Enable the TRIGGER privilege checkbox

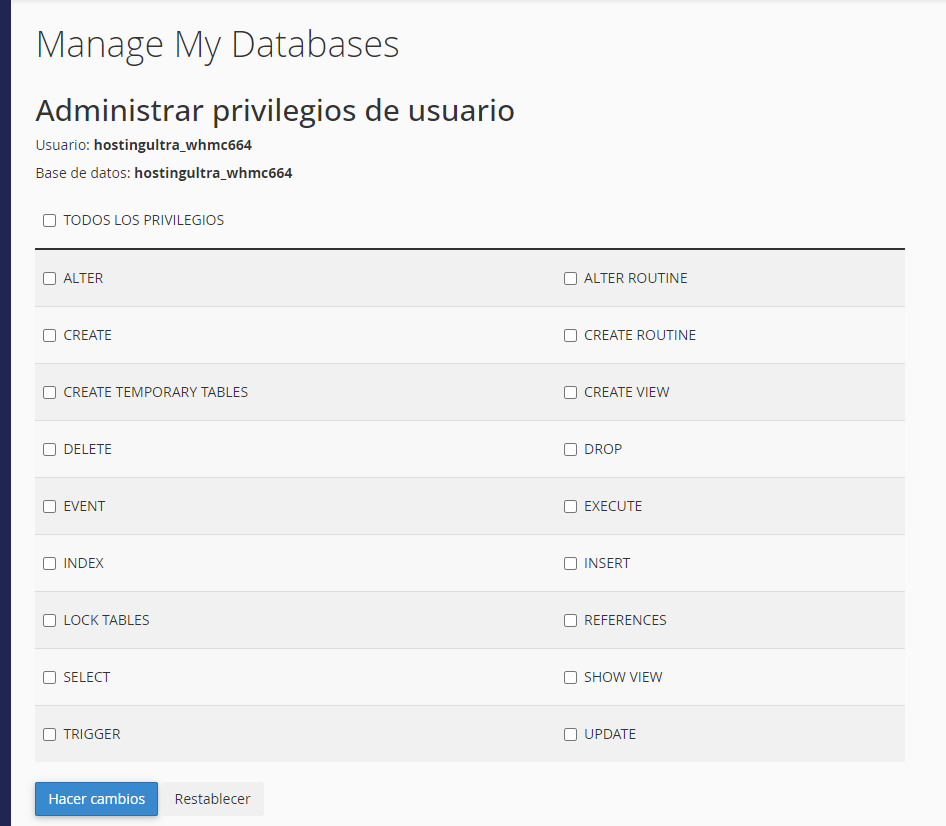point(49,734)
